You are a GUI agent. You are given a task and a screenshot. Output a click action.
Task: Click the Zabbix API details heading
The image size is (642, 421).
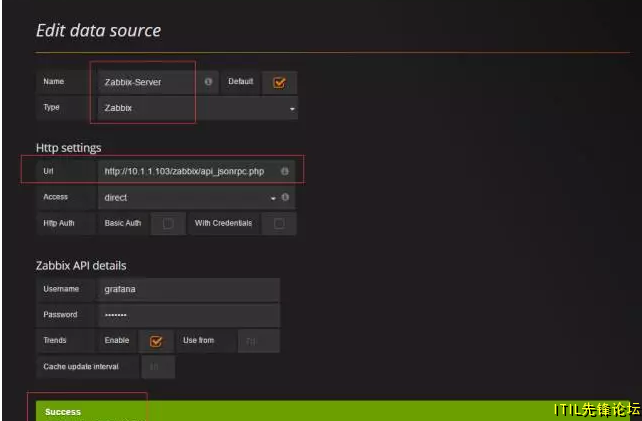[x=81, y=266]
